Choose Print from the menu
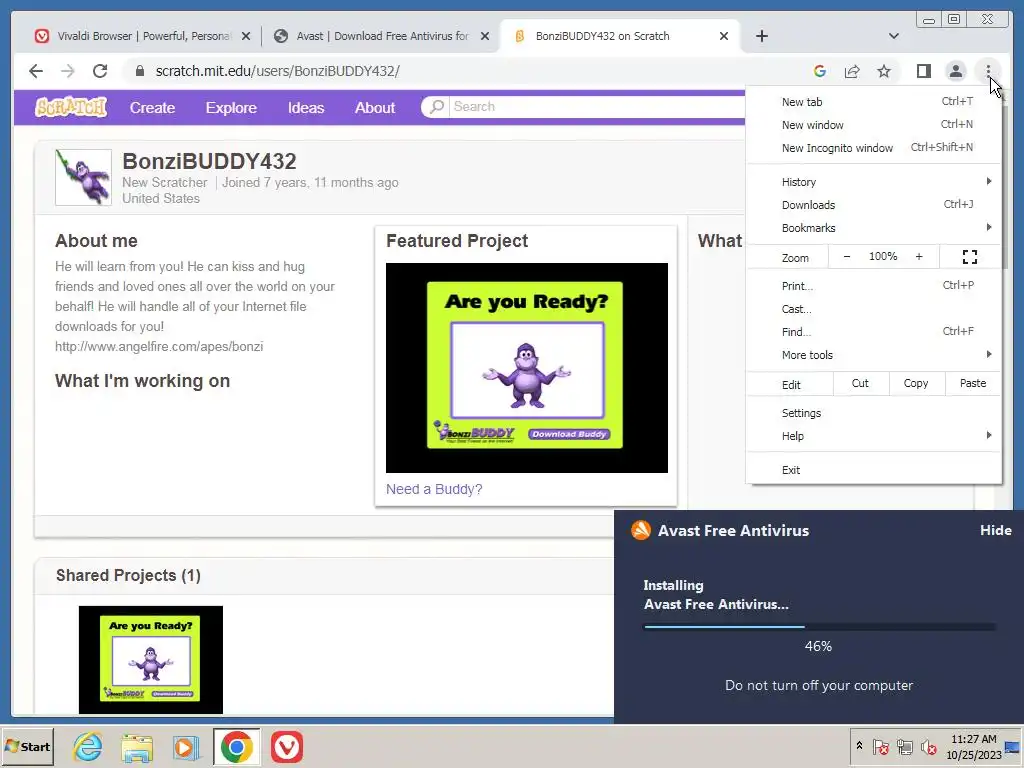This screenshot has height=768, width=1024. tap(874, 285)
